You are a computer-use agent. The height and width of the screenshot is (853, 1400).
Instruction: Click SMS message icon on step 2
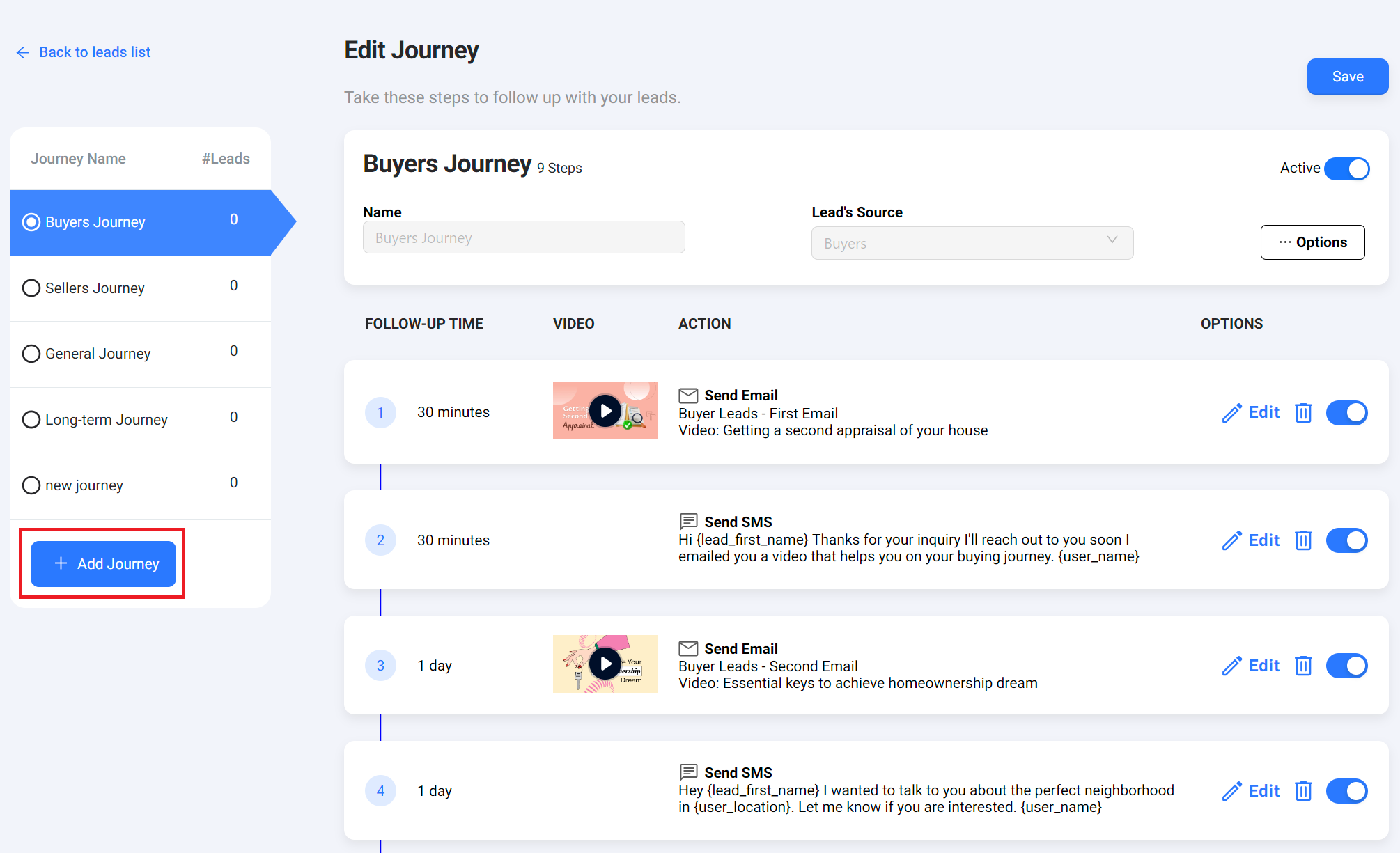tap(688, 521)
